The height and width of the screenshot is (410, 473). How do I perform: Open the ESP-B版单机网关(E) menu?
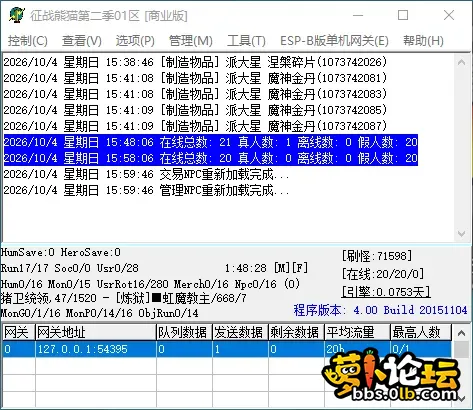334,41
